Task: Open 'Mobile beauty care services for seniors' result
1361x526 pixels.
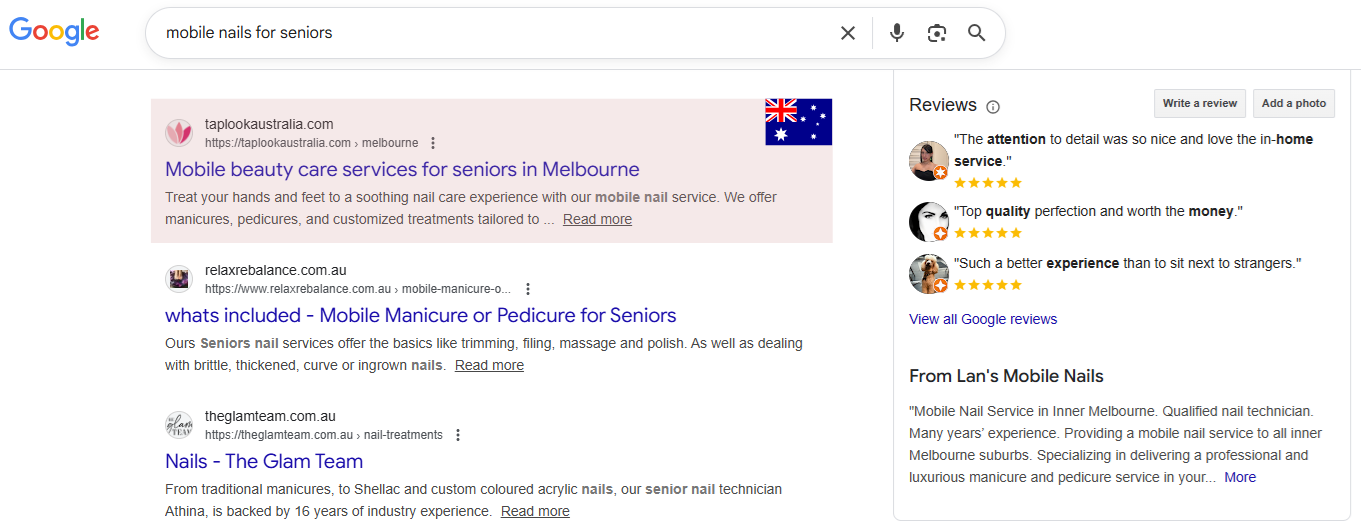Action: tap(402, 169)
